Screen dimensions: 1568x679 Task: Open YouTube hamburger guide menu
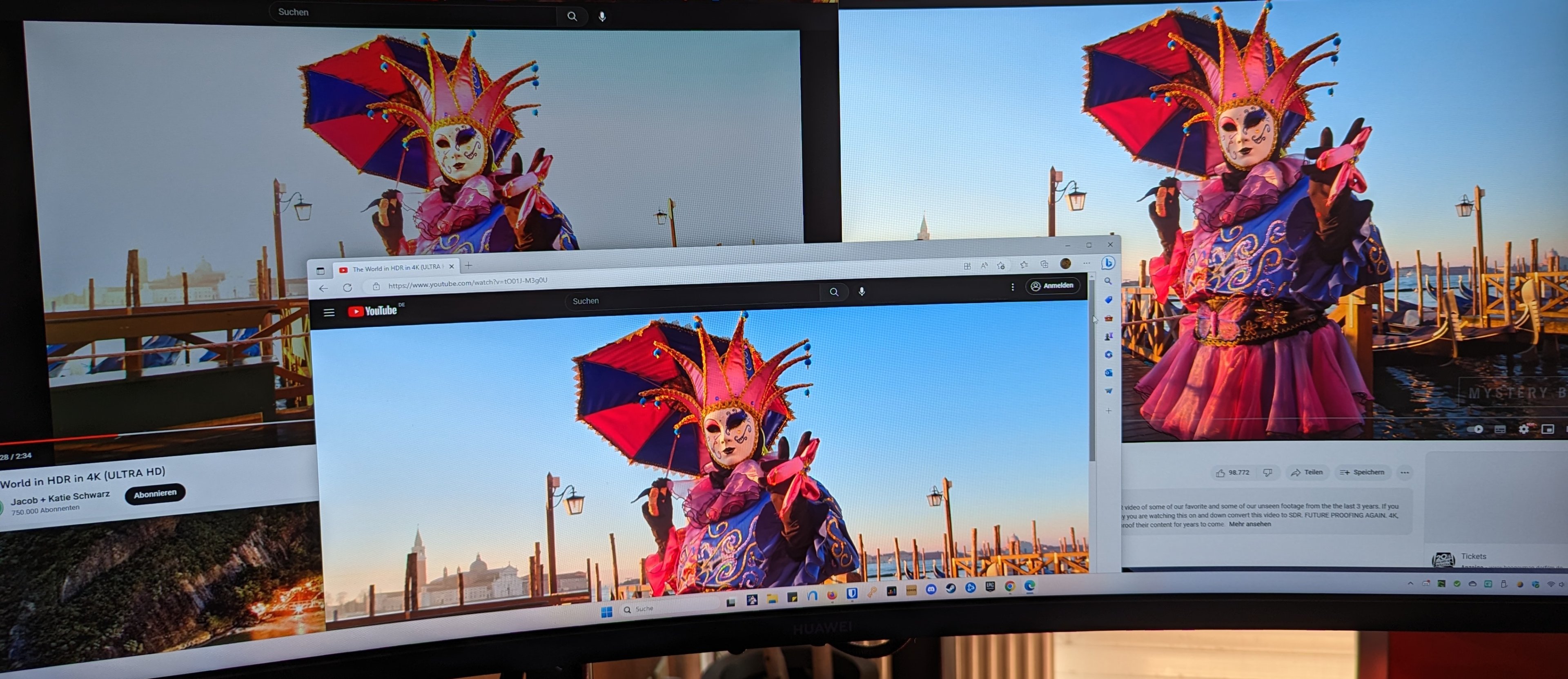[x=329, y=313]
